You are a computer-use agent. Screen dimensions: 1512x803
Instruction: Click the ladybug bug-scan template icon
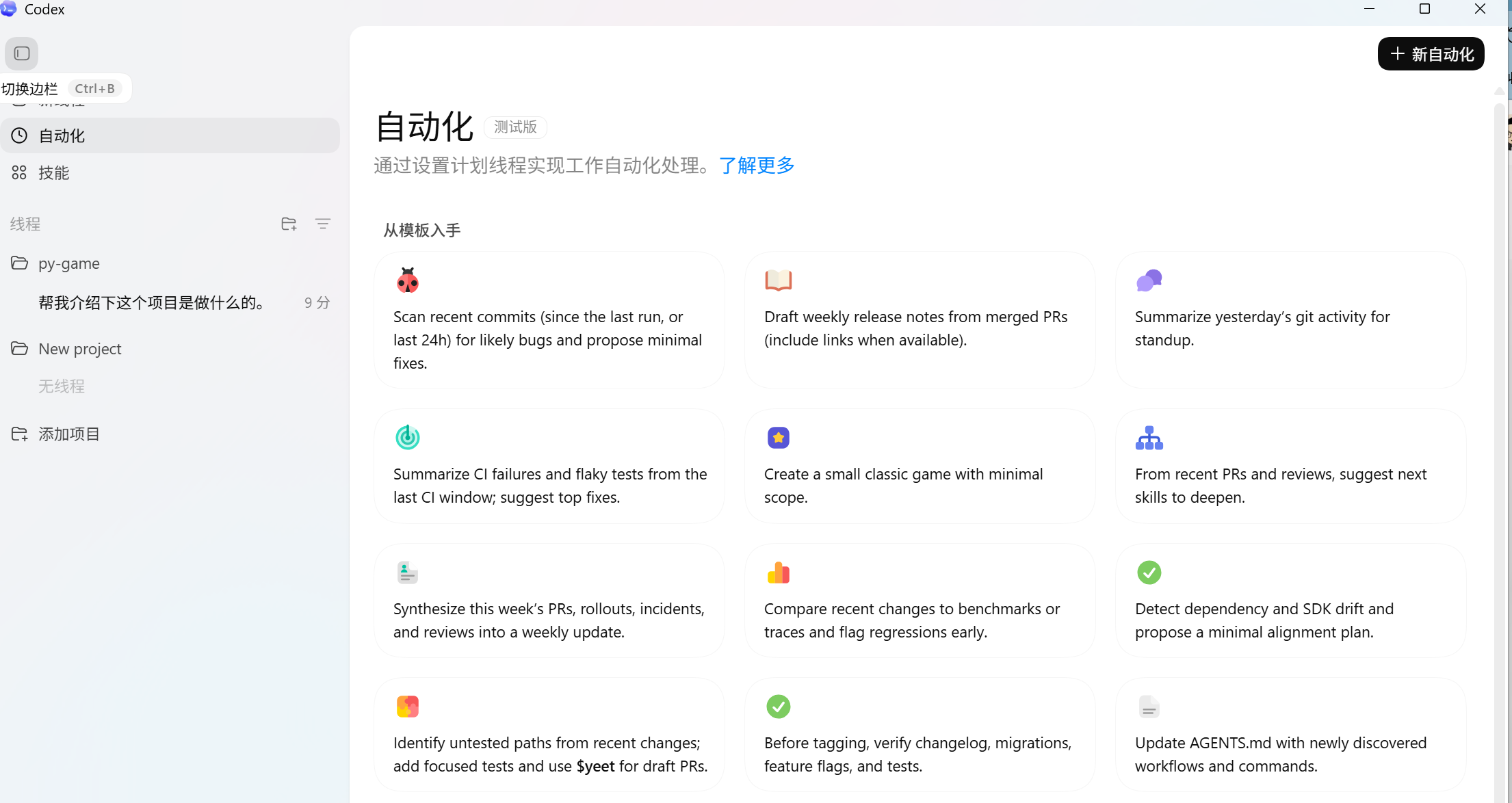(407, 280)
